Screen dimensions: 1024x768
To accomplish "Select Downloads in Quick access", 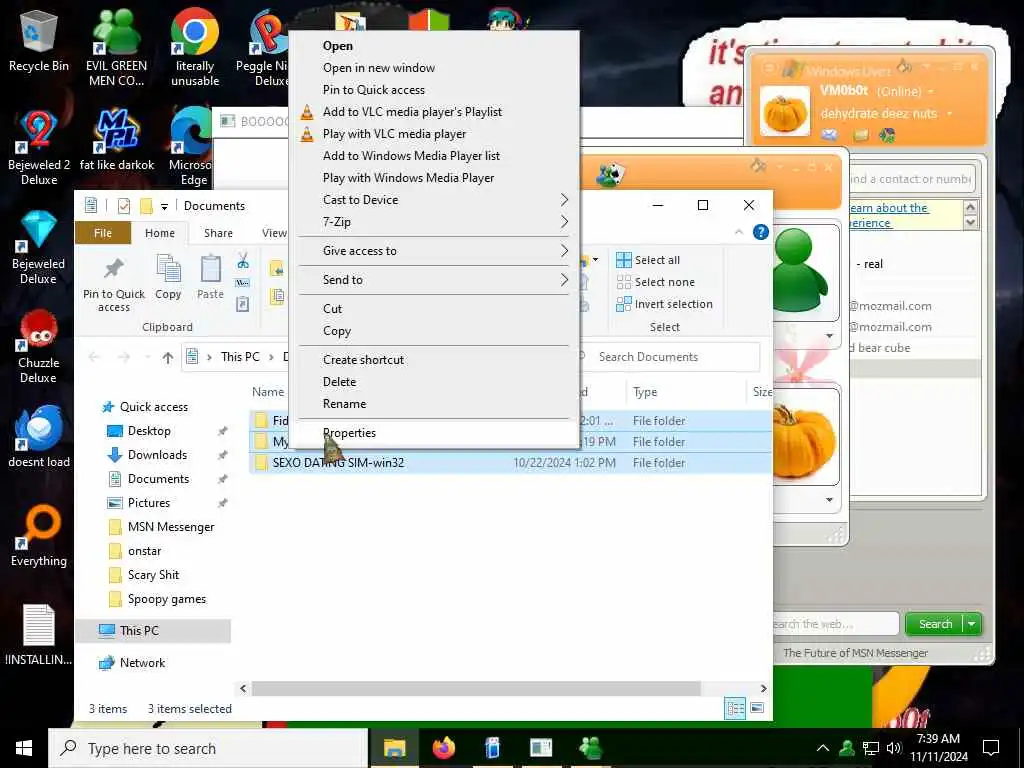I will point(157,455).
